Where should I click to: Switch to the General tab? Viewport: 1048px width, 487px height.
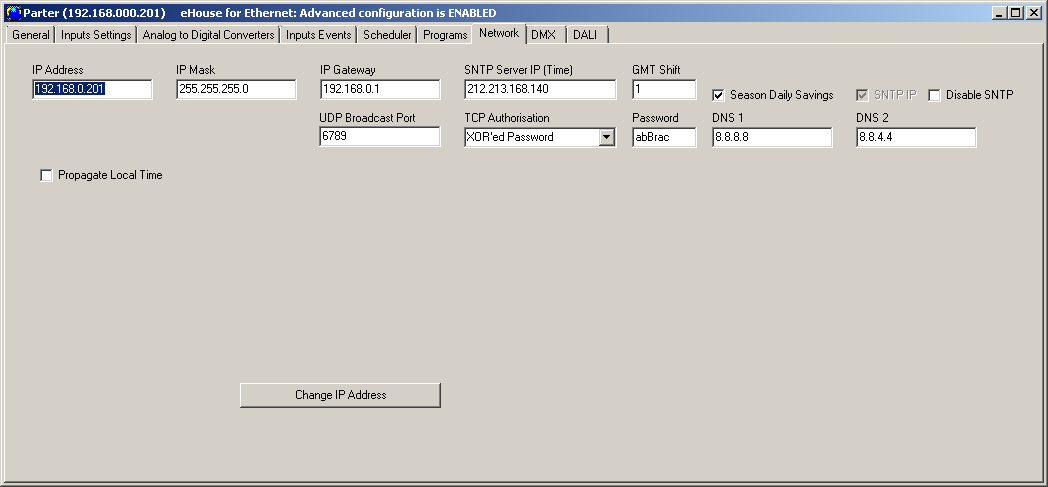[x=31, y=35]
